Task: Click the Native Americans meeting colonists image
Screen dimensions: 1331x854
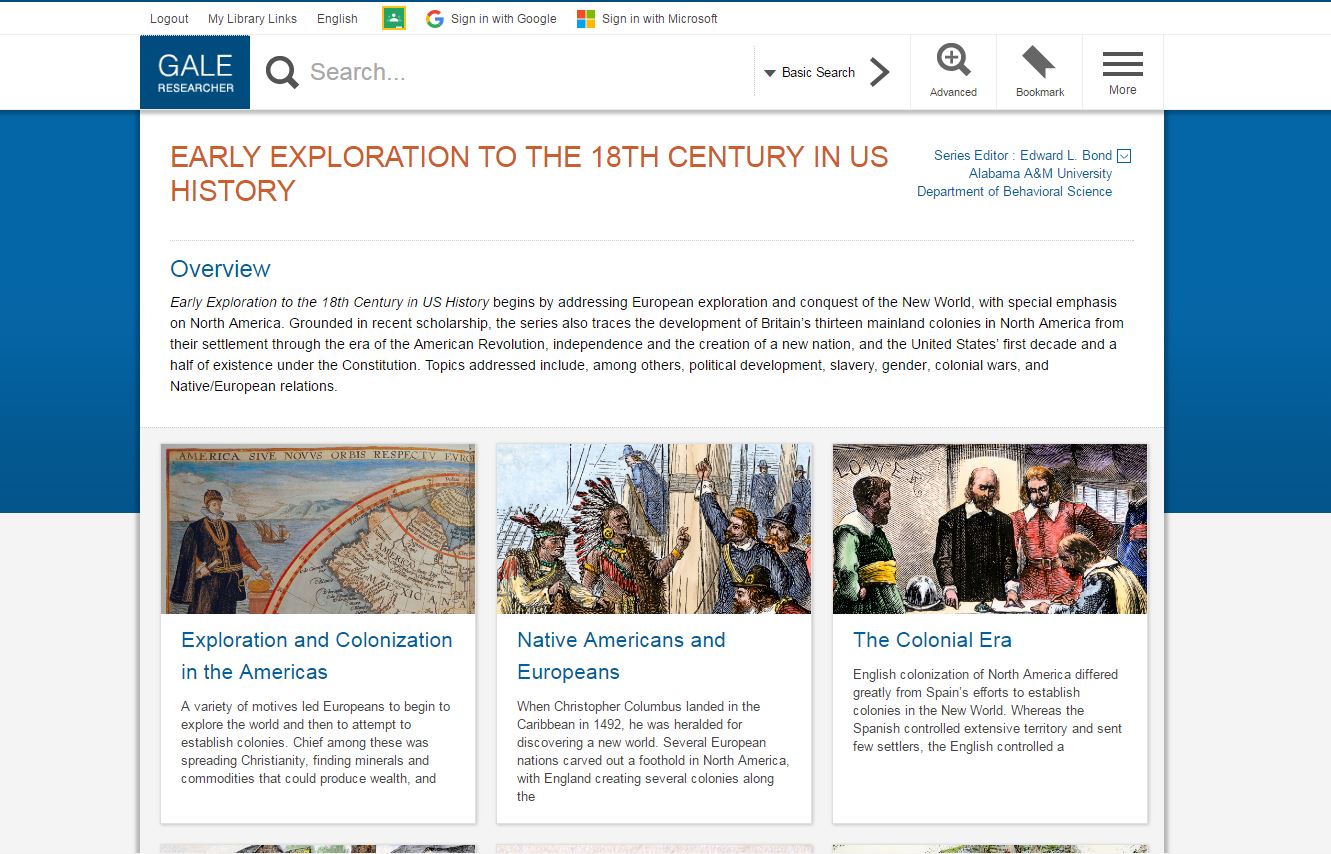Action: pyautogui.click(x=654, y=529)
